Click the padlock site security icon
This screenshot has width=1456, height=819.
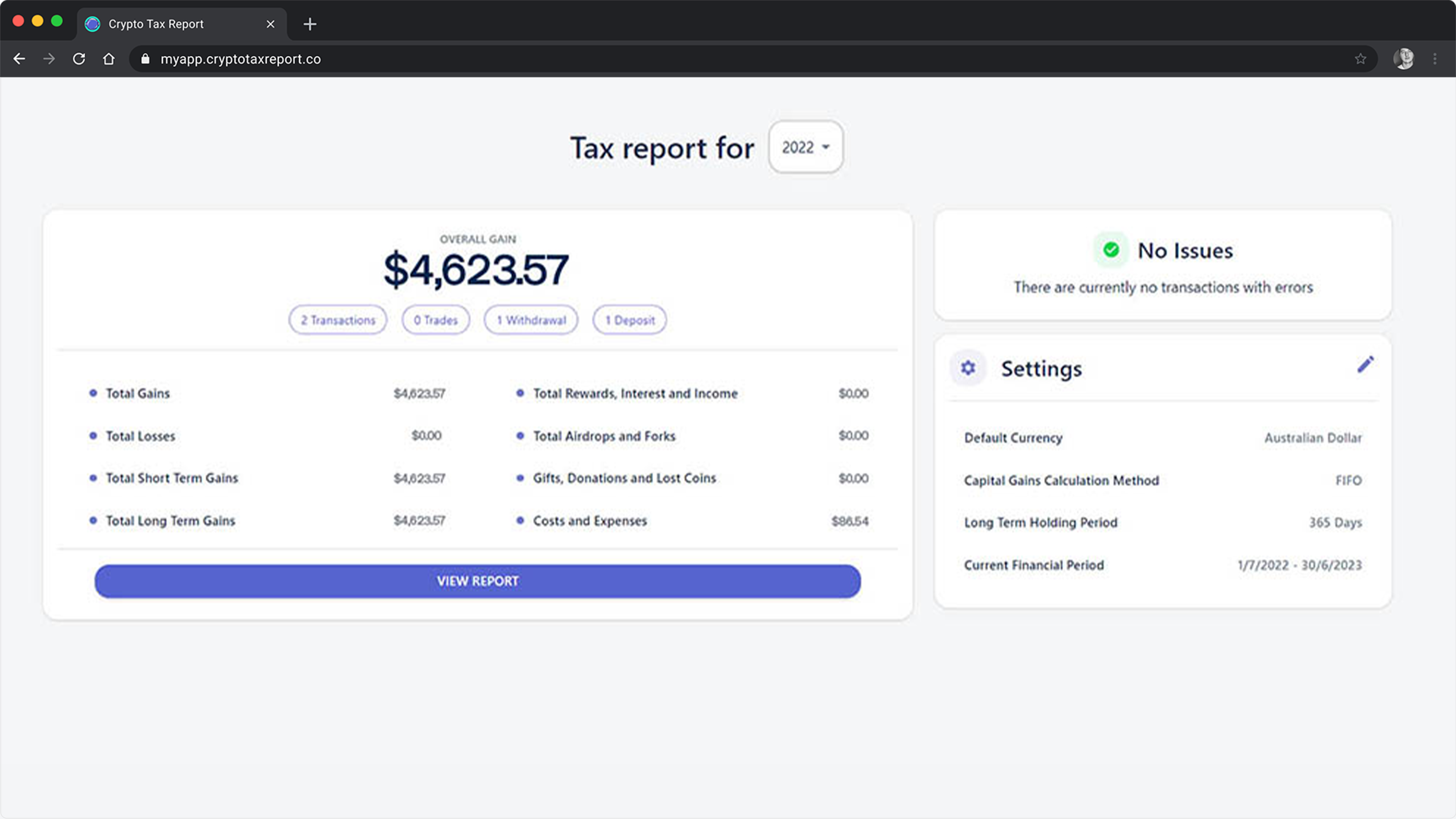tap(145, 59)
